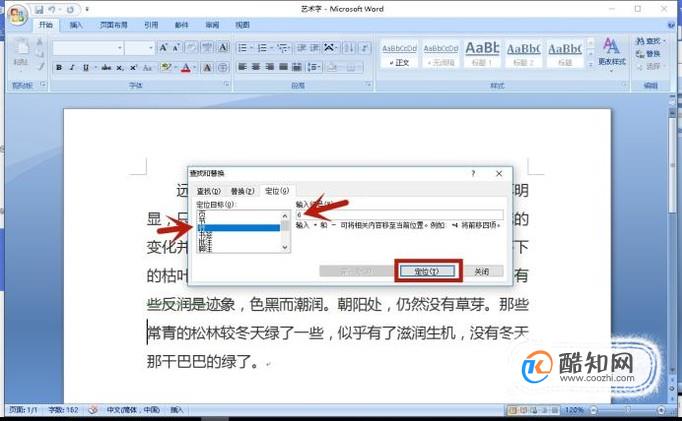Open the 更改样式 Change Styles menu
Screen dimensions: 682x421
[x=612, y=52]
